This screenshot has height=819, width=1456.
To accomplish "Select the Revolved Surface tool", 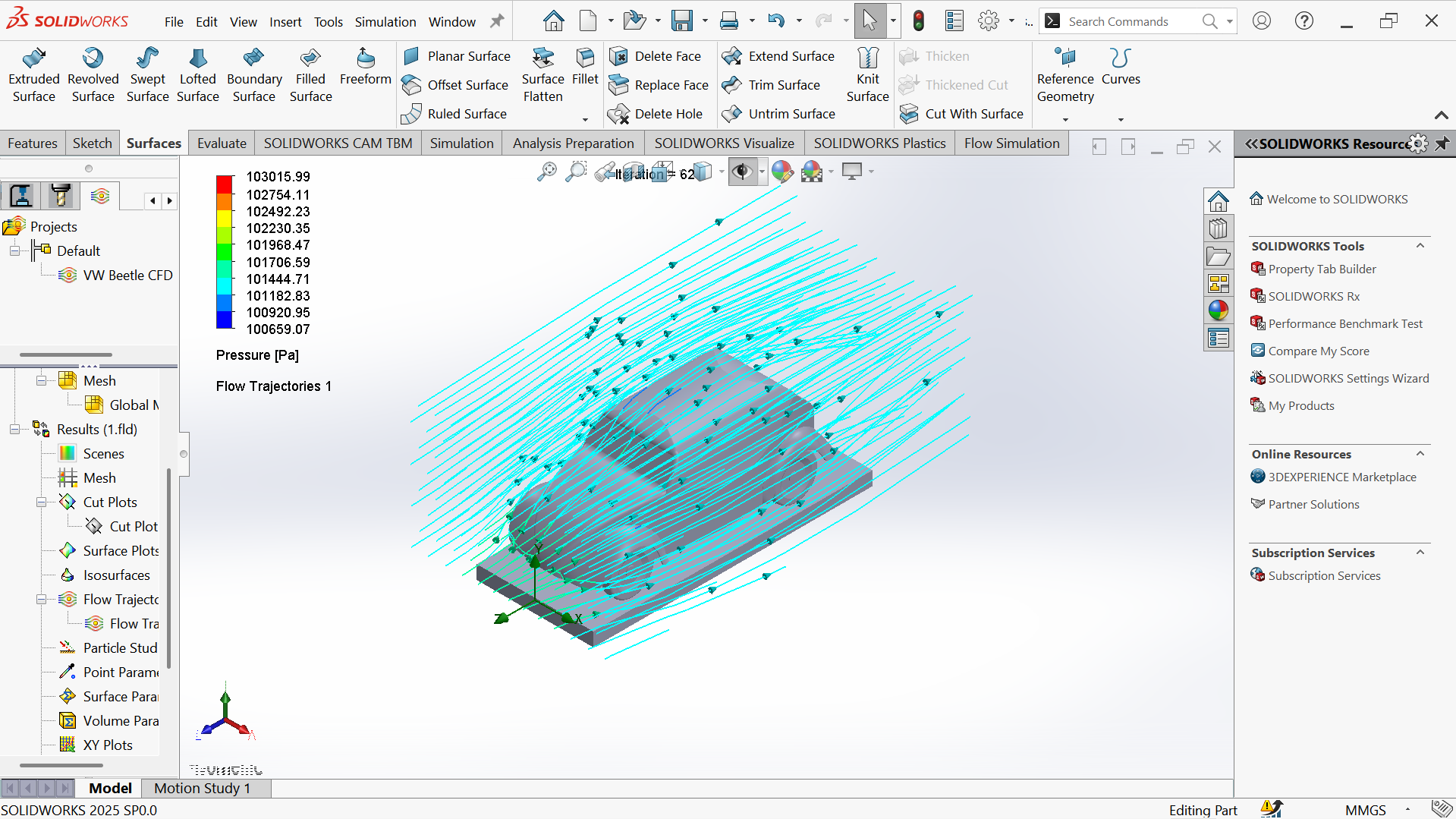I will (93, 74).
